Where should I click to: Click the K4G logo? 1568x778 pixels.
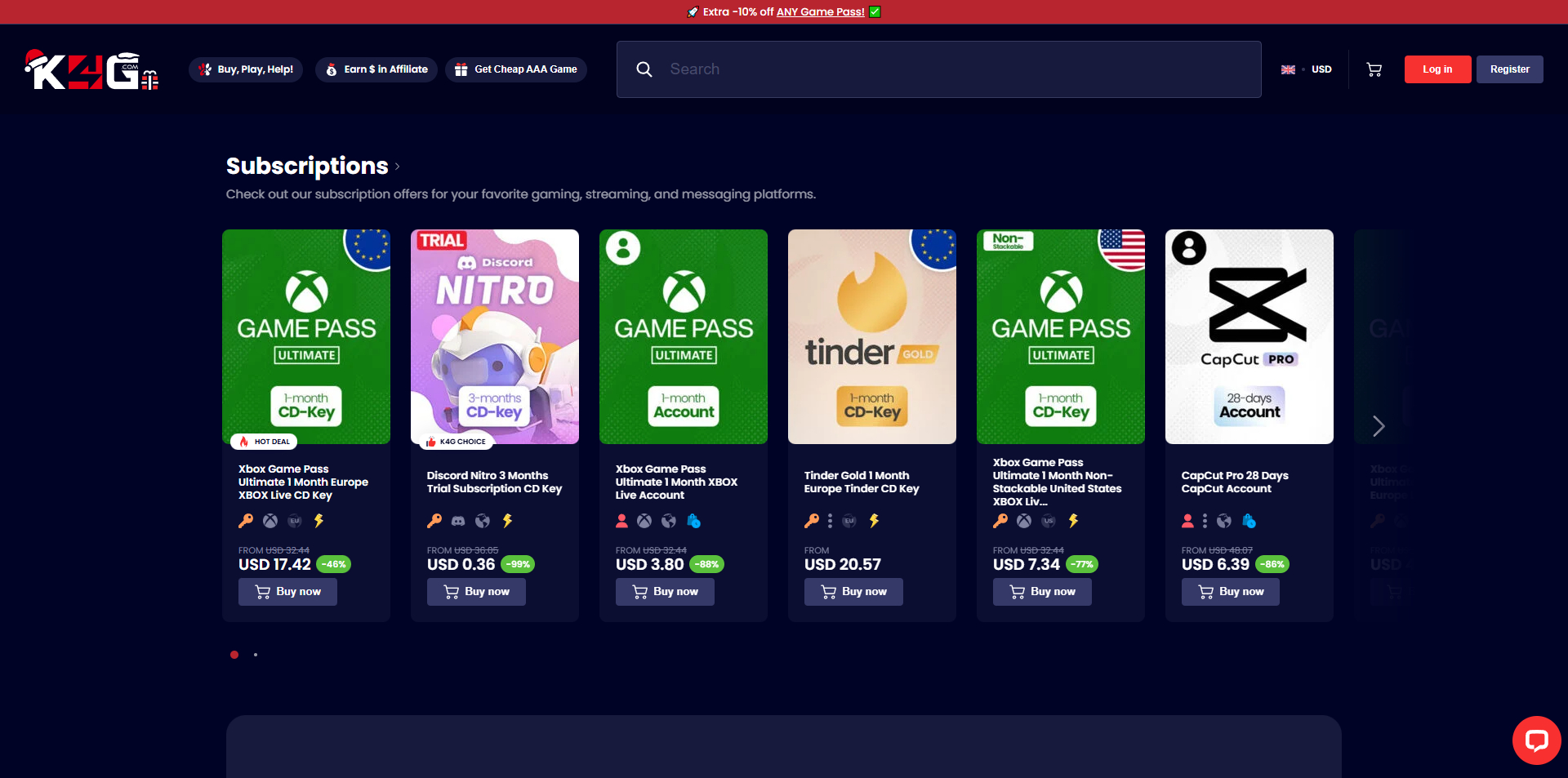pos(91,70)
